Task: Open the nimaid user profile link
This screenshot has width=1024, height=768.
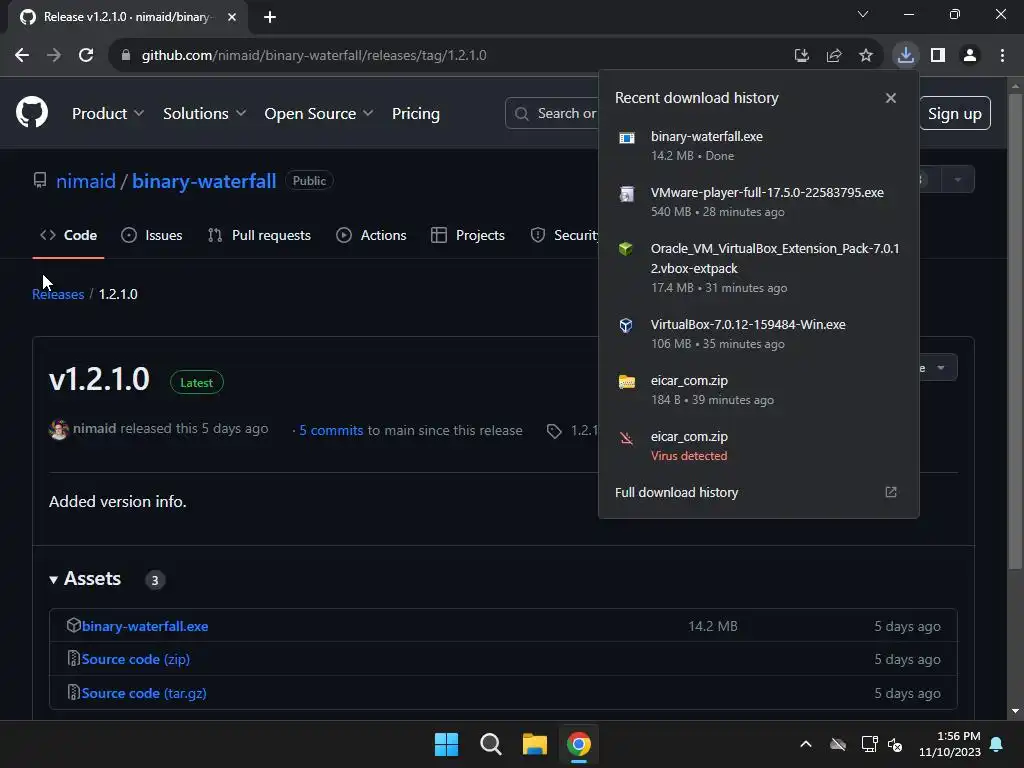Action: coord(86,181)
